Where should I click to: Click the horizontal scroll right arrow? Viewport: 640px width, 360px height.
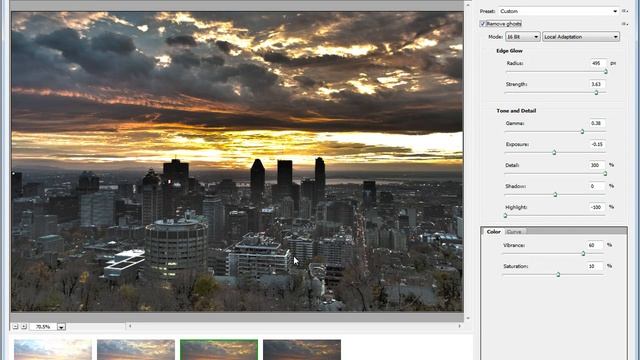[x=460, y=326]
